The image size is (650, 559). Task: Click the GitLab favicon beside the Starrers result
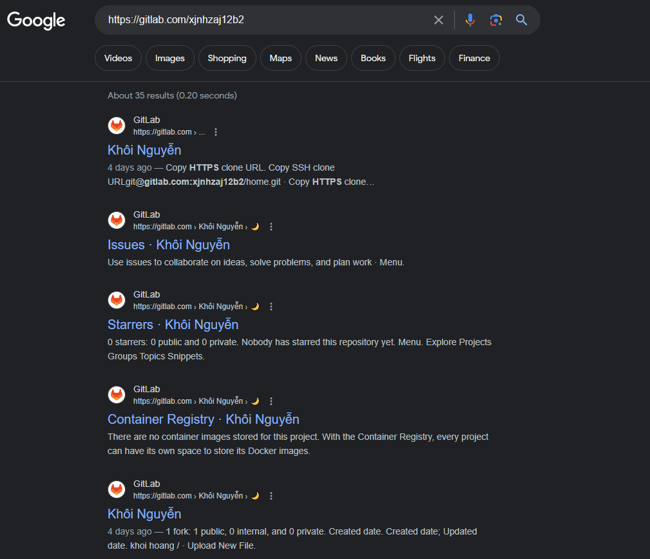coord(116,300)
